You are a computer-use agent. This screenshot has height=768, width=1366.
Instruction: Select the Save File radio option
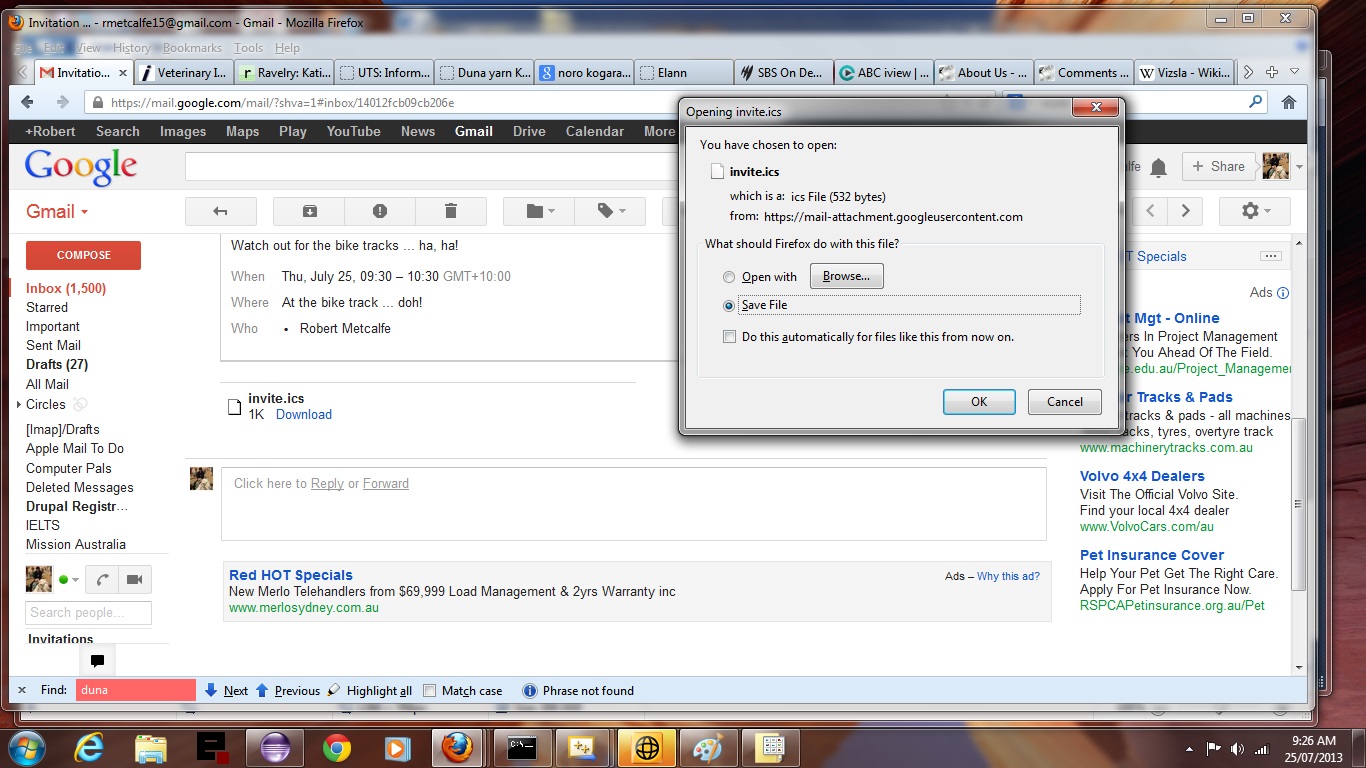click(x=729, y=306)
